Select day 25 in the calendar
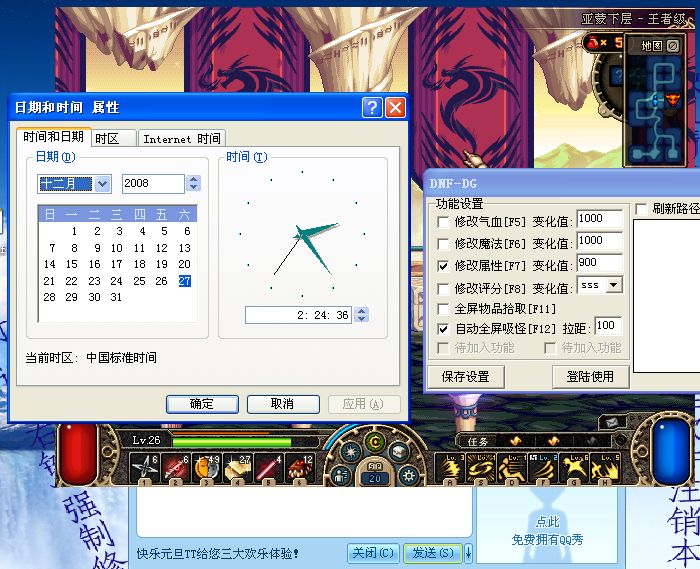The height and width of the screenshot is (569, 700). click(139, 281)
